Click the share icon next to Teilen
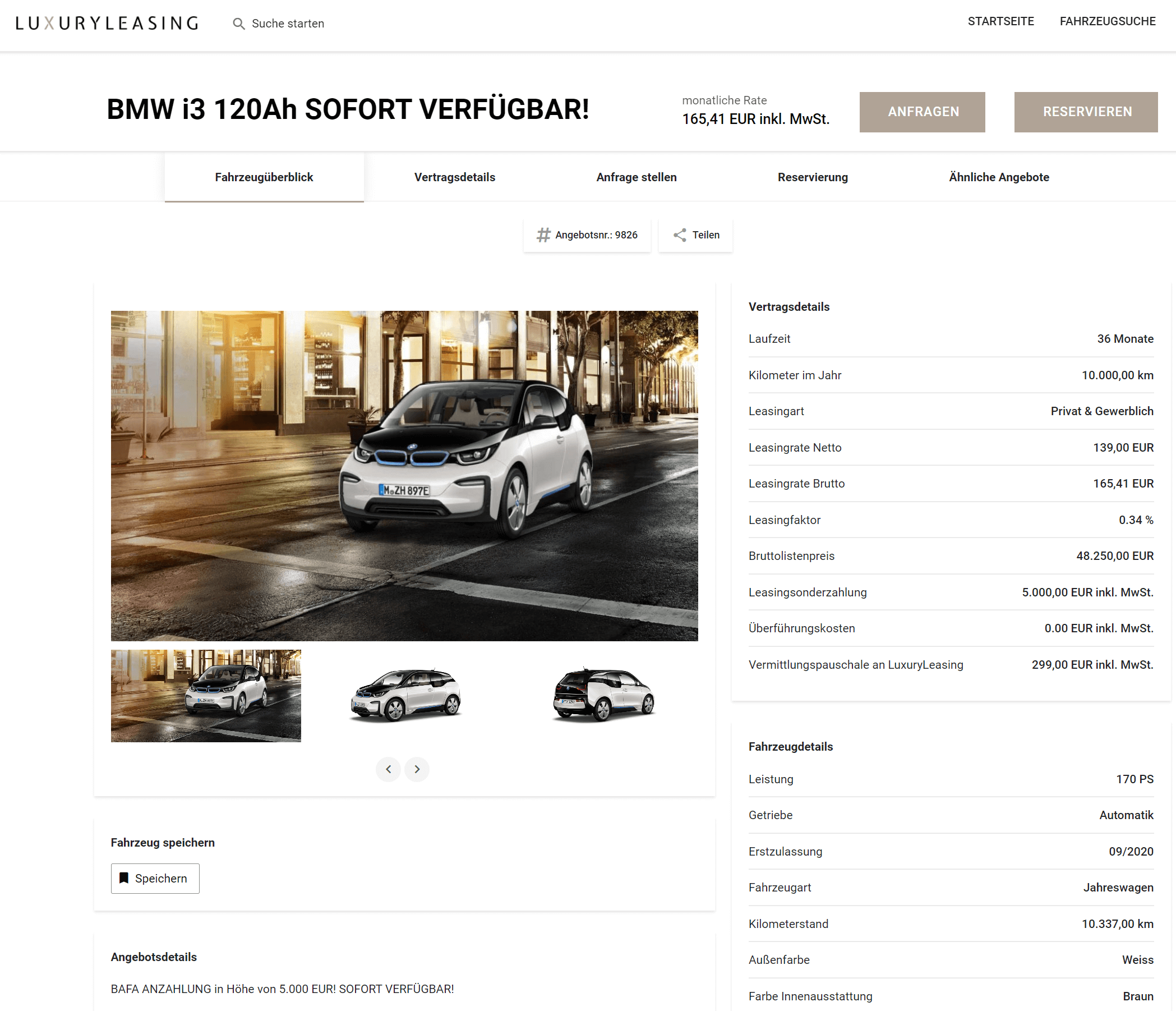The height and width of the screenshot is (1011, 1176). [x=679, y=235]
